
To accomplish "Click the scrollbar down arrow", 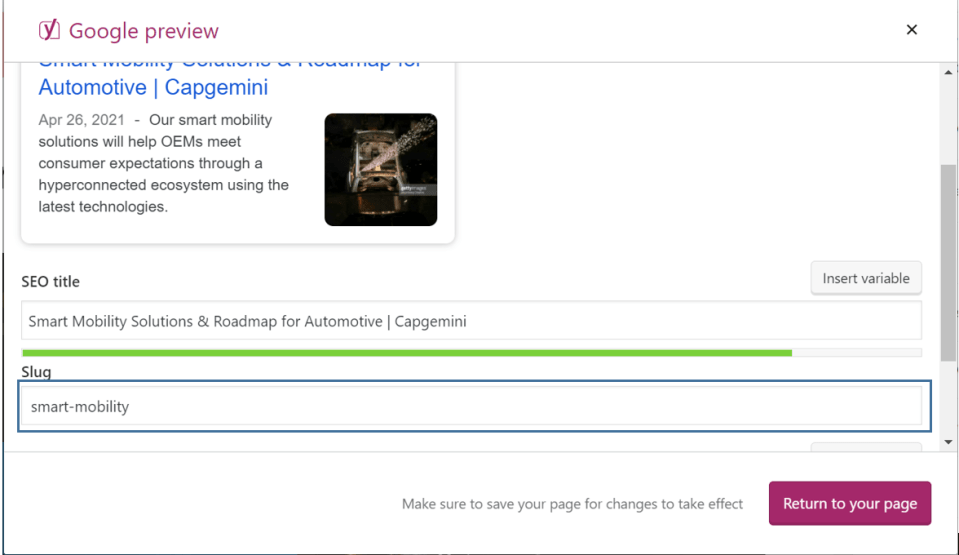I will [x=949, y=441].
